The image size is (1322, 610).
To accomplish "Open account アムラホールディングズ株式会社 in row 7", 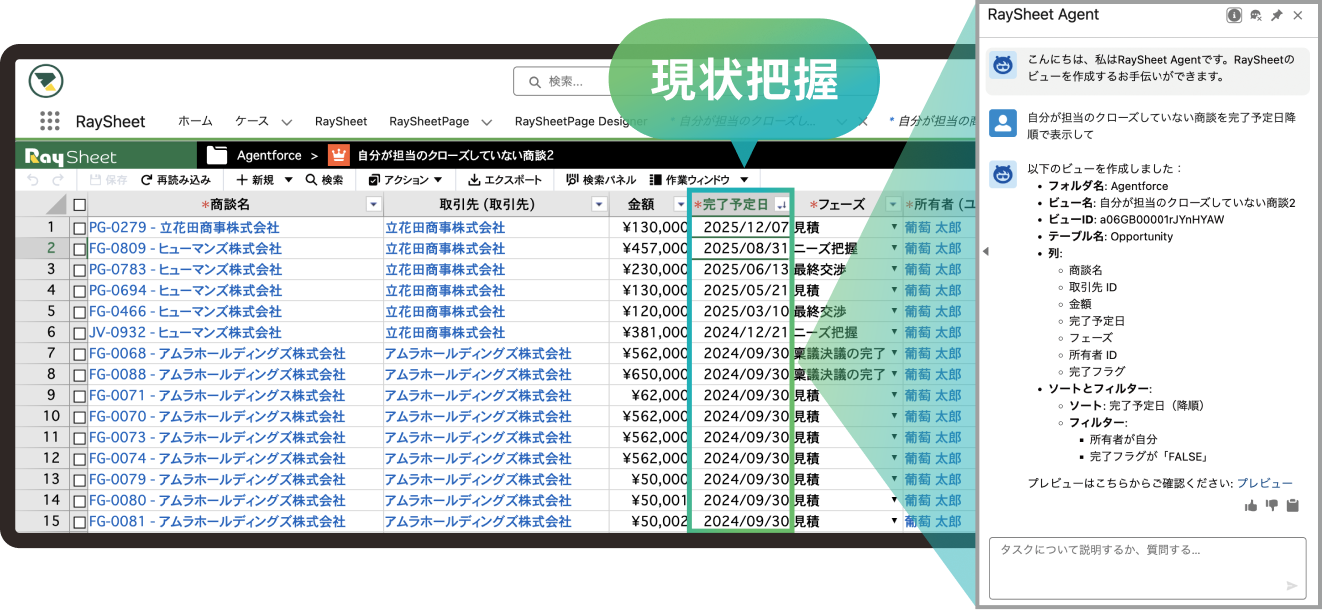I will point(478,354).
